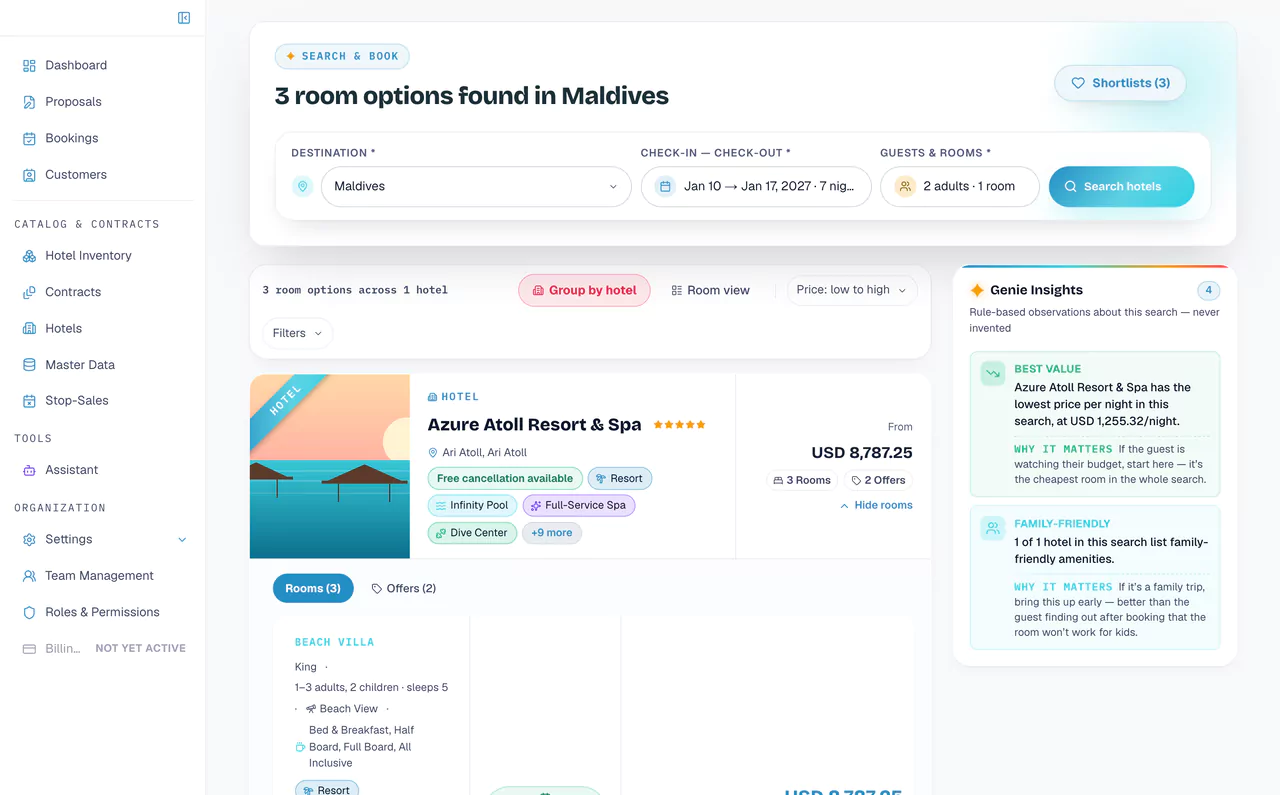This screenshot has height=795, width=1280.
Task: Click the Master Data database icon
Action: (29, 365)
